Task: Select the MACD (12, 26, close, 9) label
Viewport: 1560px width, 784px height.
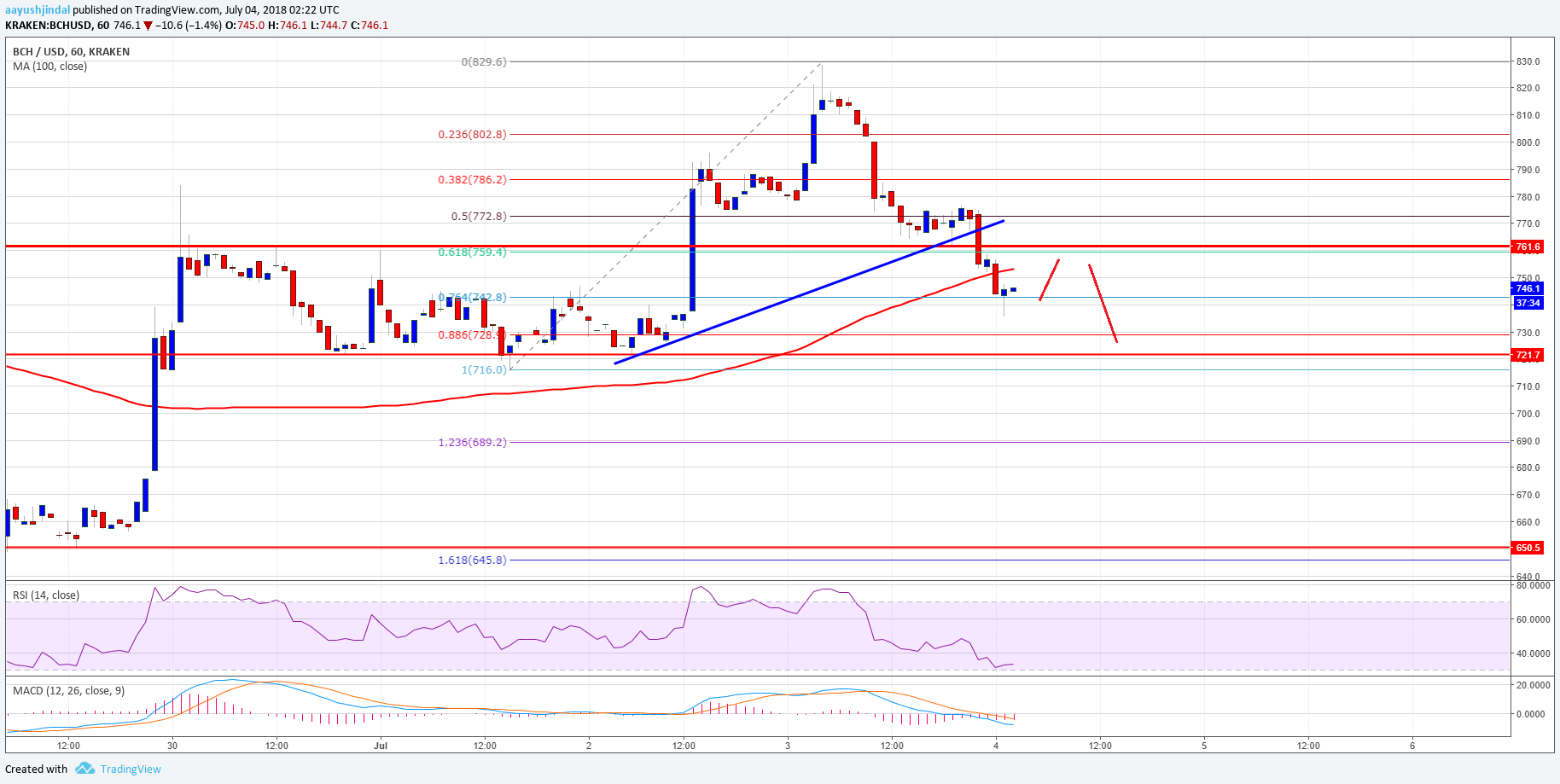Action: pyautogui.click(x=68, y=691)
